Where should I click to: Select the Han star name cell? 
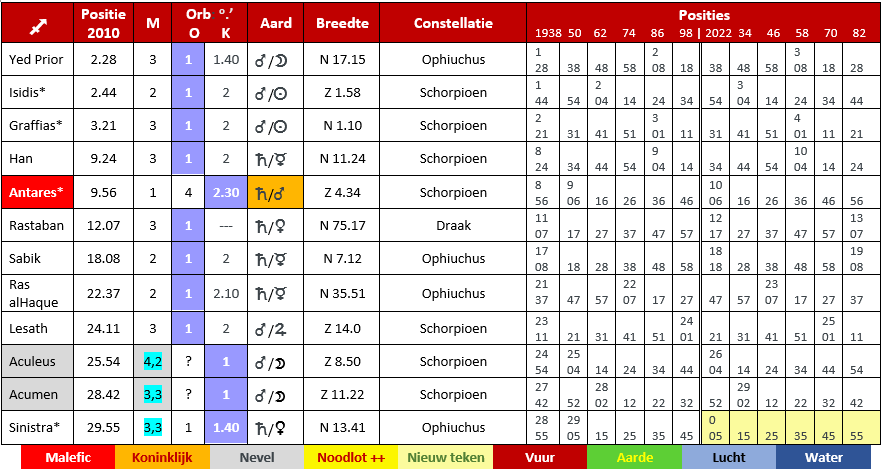37,159
